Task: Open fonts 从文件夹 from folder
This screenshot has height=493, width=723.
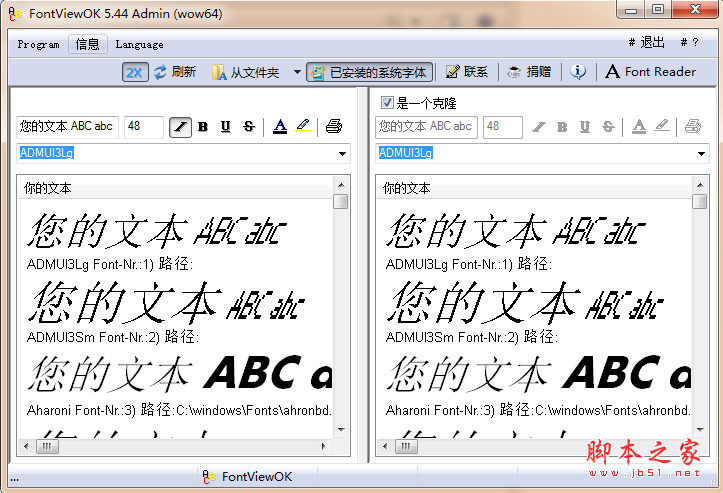Action: (x=245, y=72)
